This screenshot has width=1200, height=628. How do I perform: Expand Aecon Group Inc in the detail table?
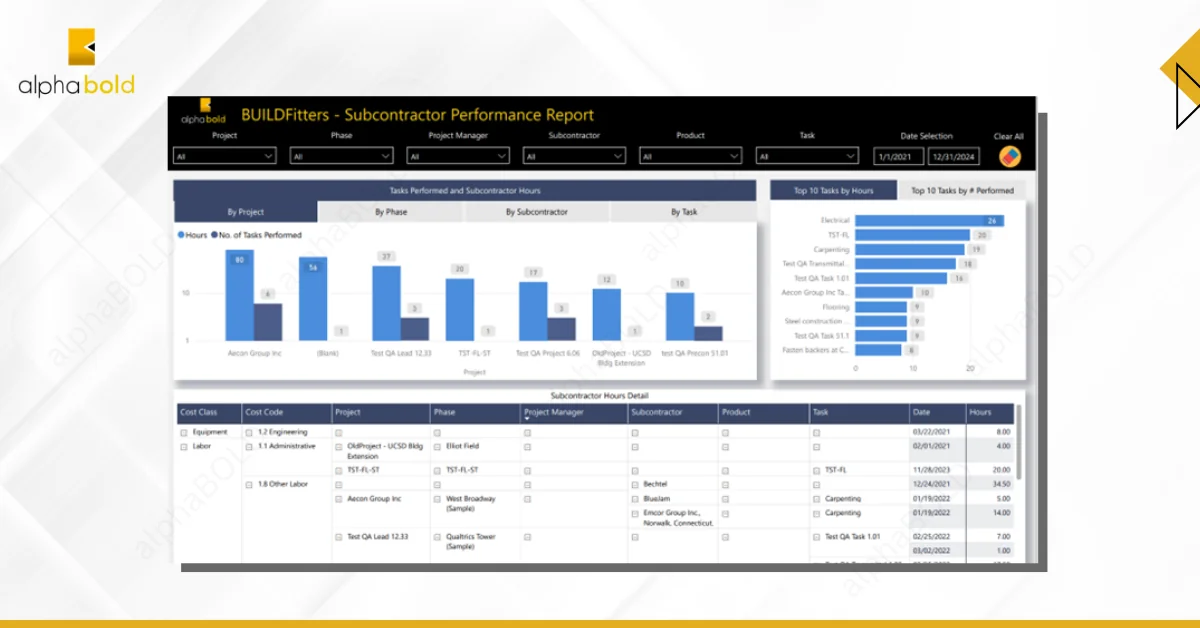coord(339,498)
